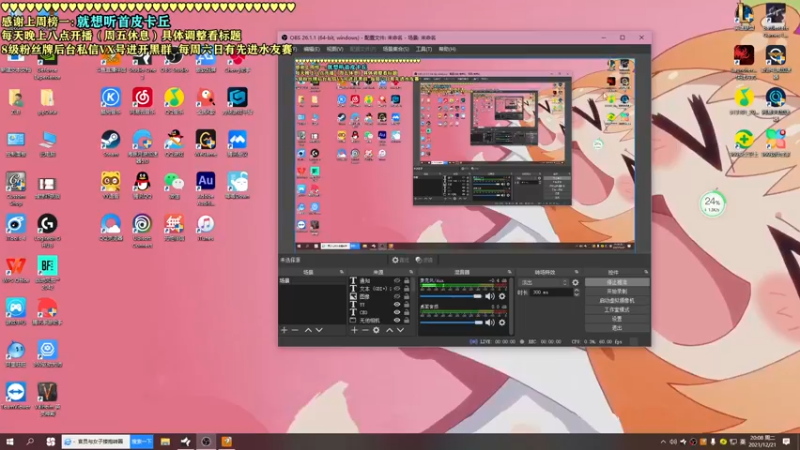Move the scene down in the Scenes panel
800x450 pixels.
coord(319,330)
